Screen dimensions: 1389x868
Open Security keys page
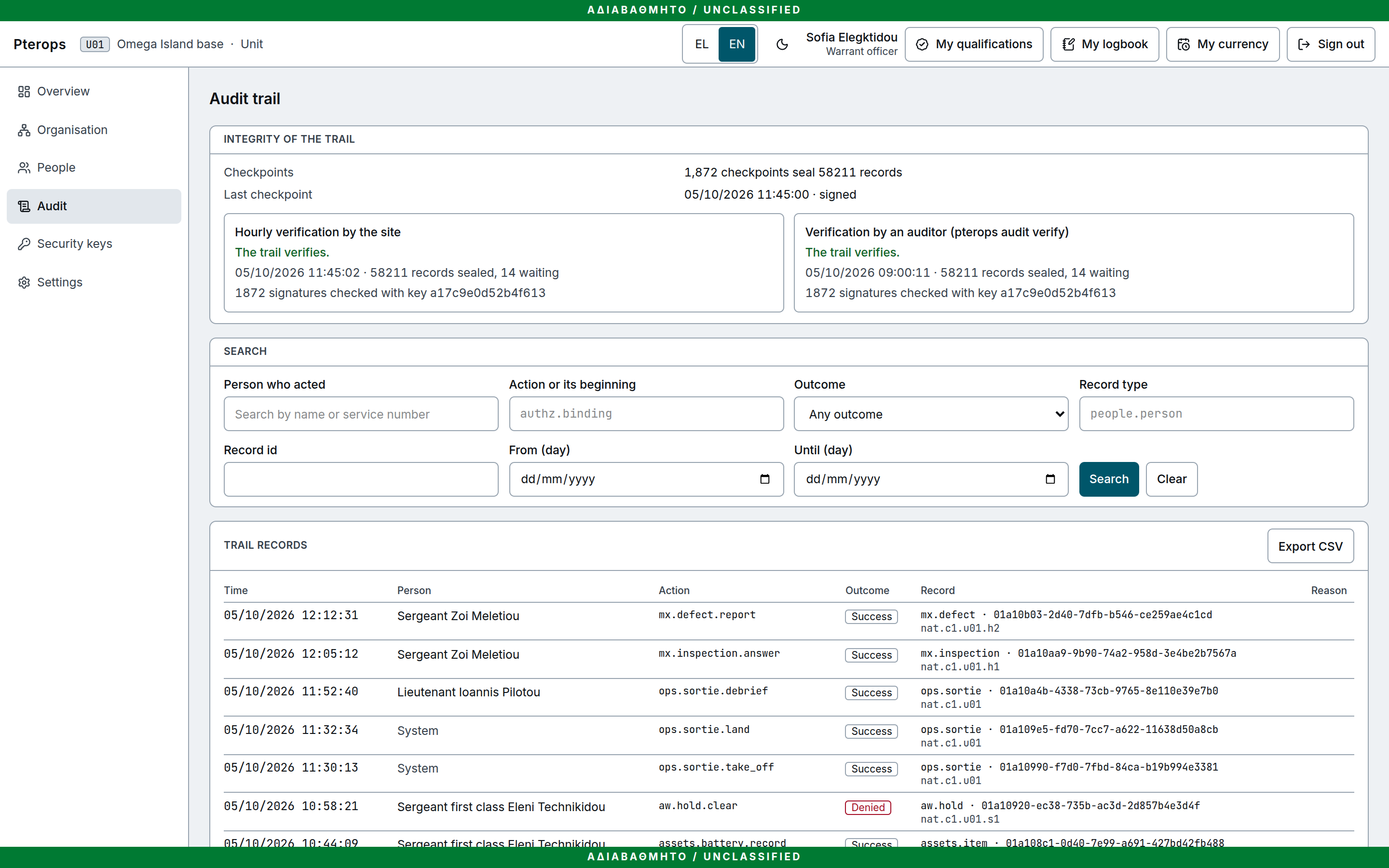pos(94,244)
